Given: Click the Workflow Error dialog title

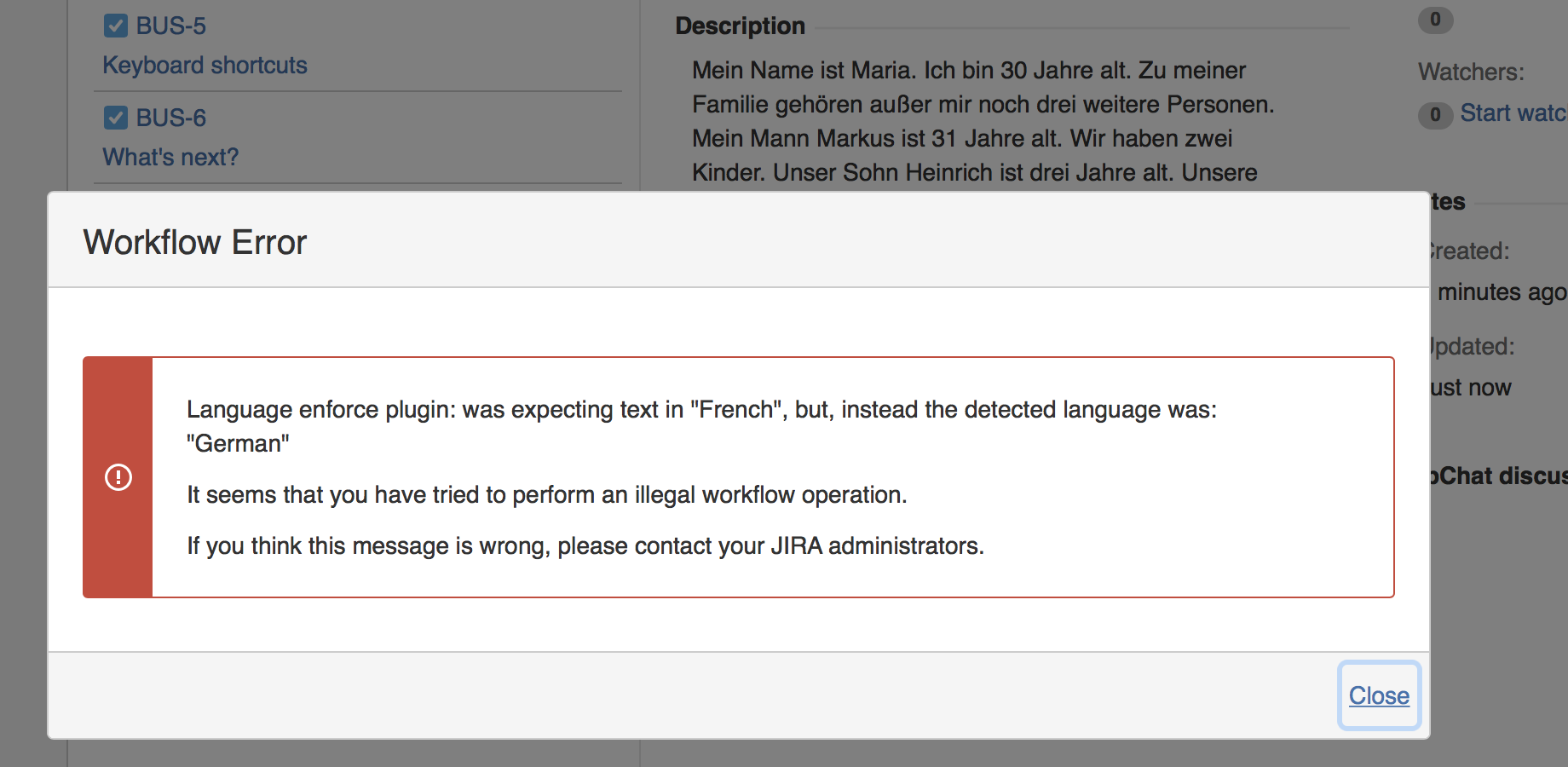Looking at the screenshot, I should point(194,242).
